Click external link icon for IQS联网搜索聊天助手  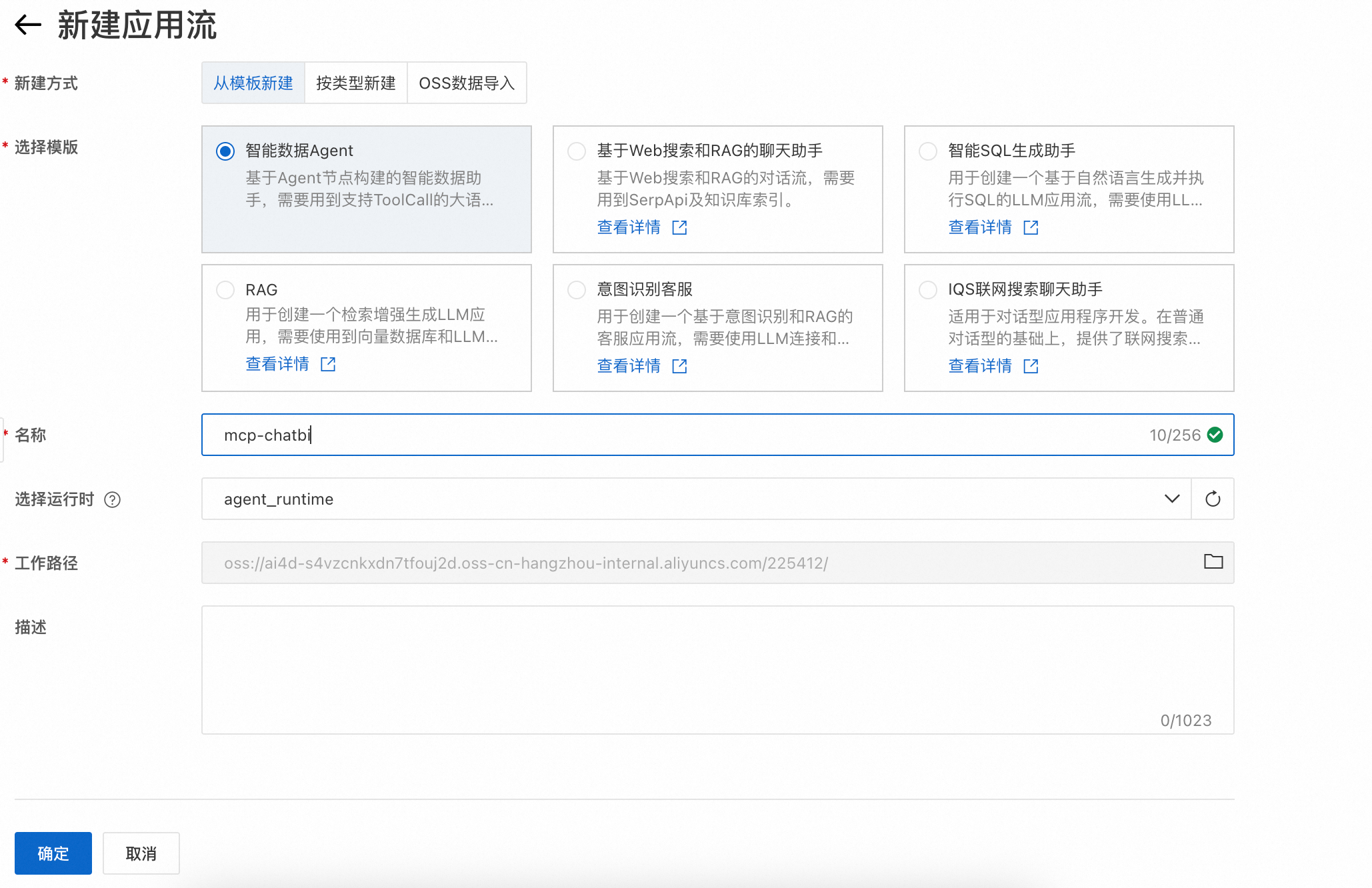tap(1031, 366)
